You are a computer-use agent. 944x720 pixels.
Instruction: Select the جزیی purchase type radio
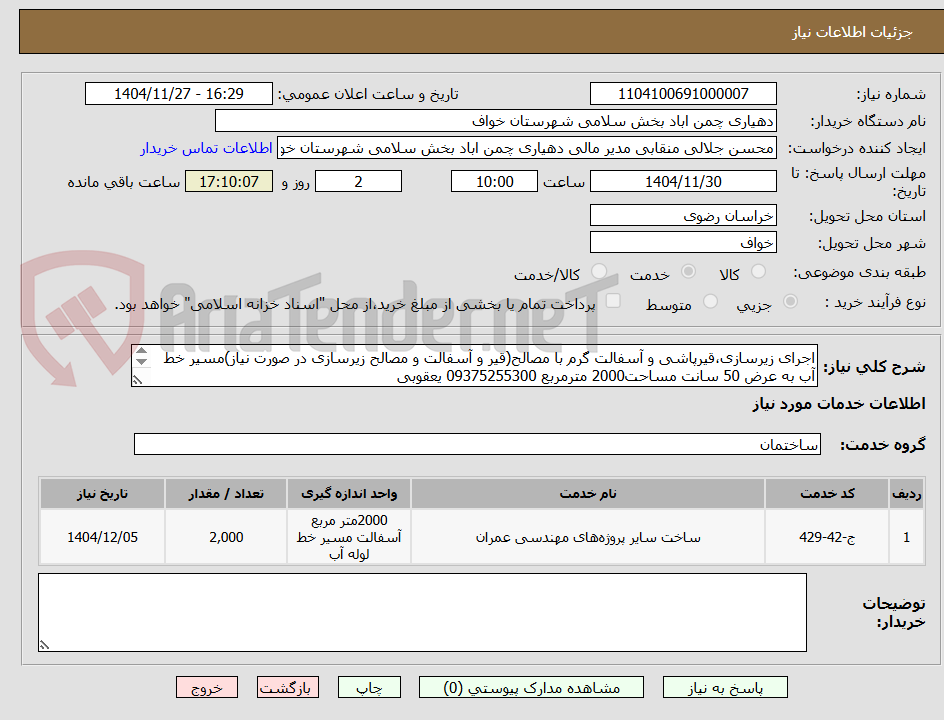click(x=790, y=301)
